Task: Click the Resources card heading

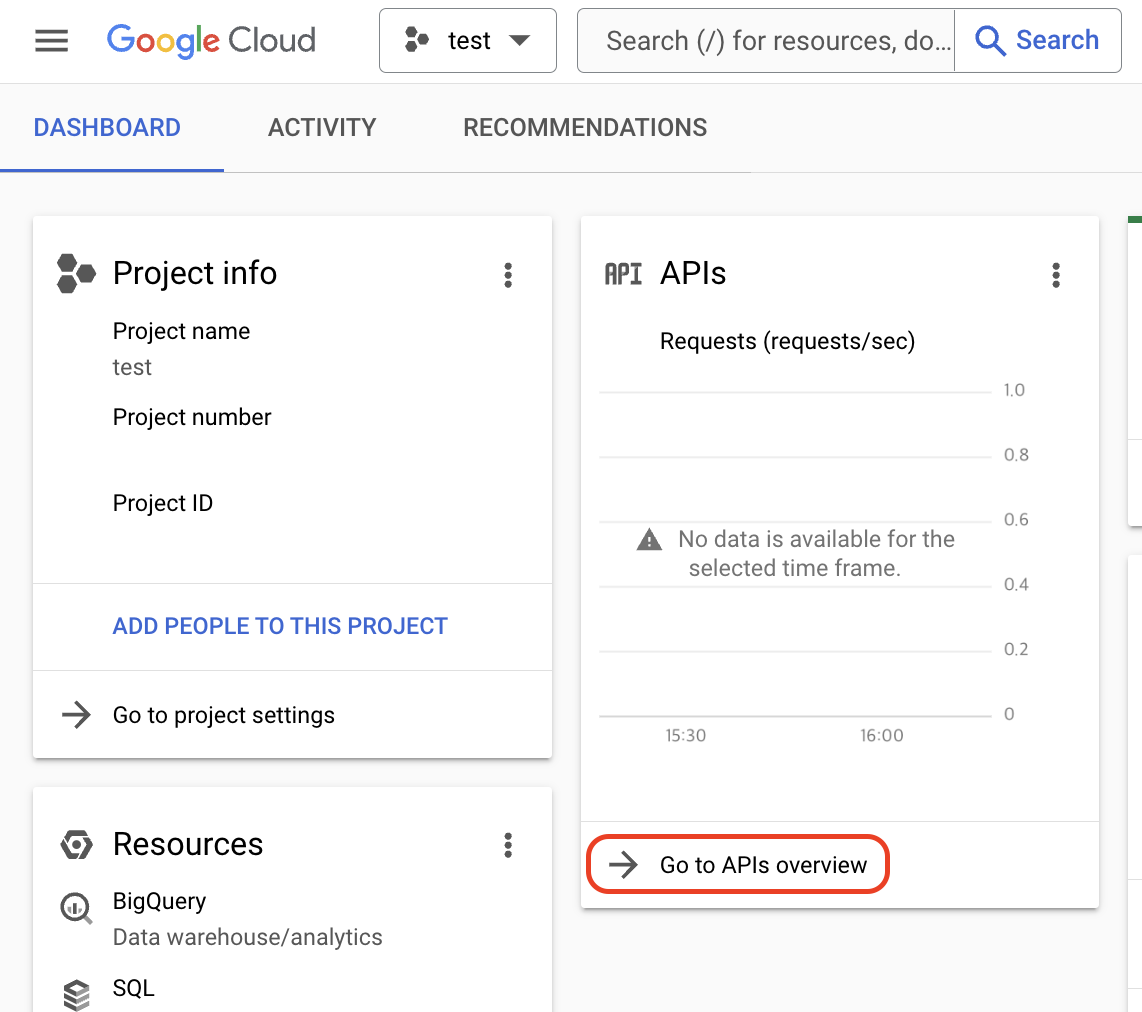Action: pyautogui.click(x=188, y=845)
